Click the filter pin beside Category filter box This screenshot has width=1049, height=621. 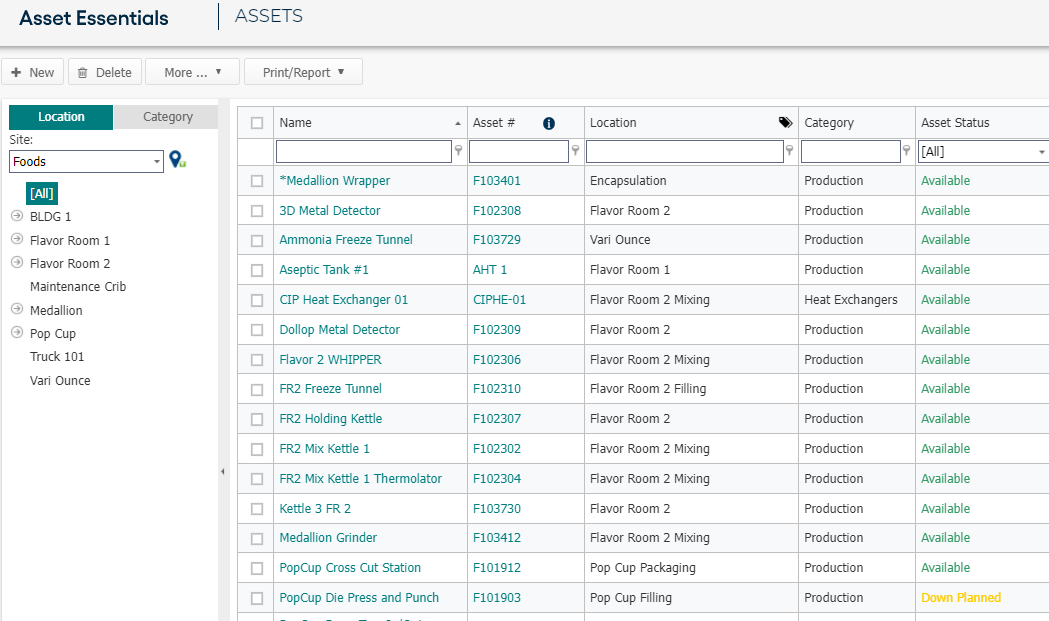907,151
